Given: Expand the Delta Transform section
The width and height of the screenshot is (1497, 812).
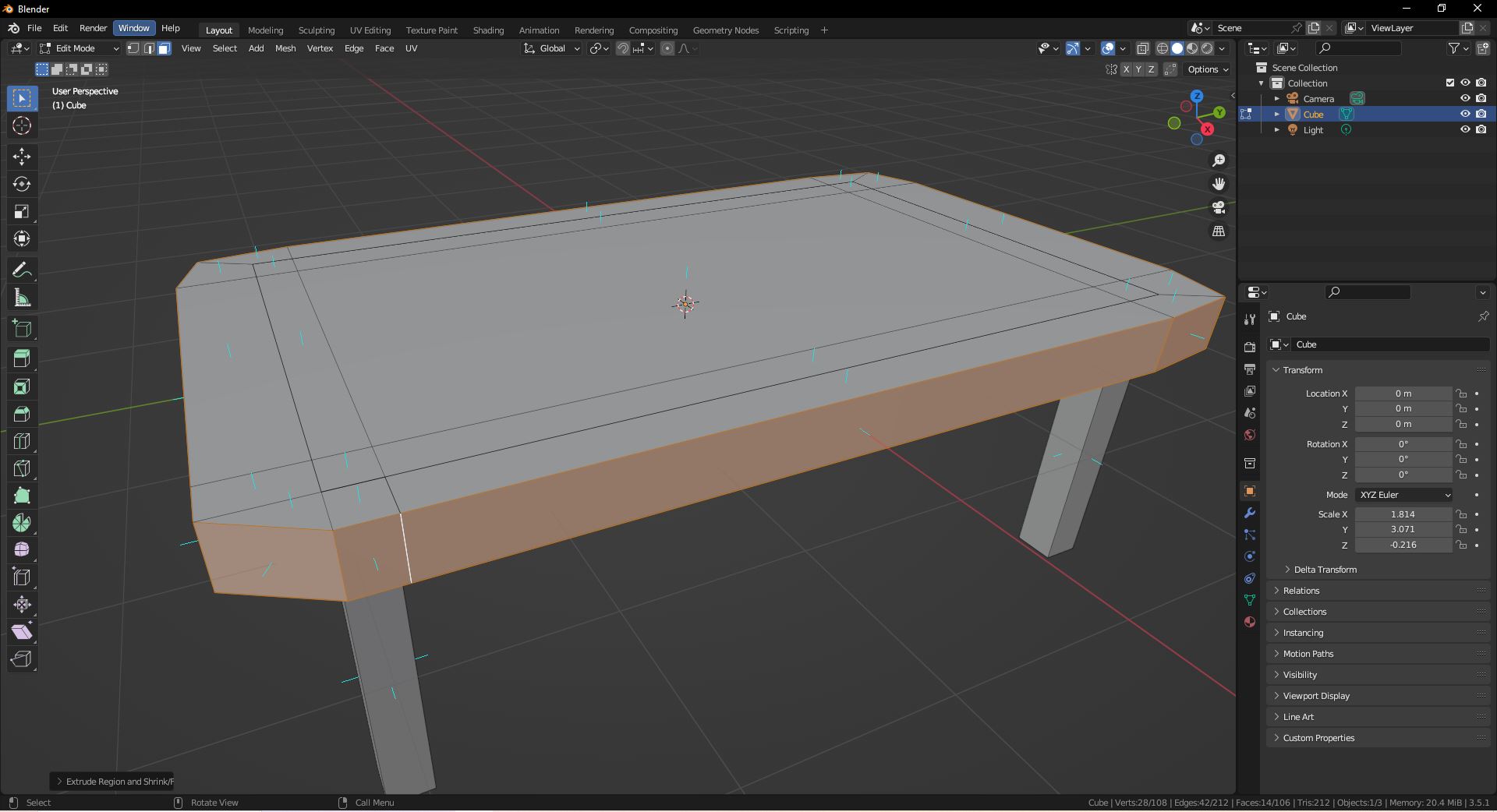Looking at the screenshot, I should [1325, 570].
